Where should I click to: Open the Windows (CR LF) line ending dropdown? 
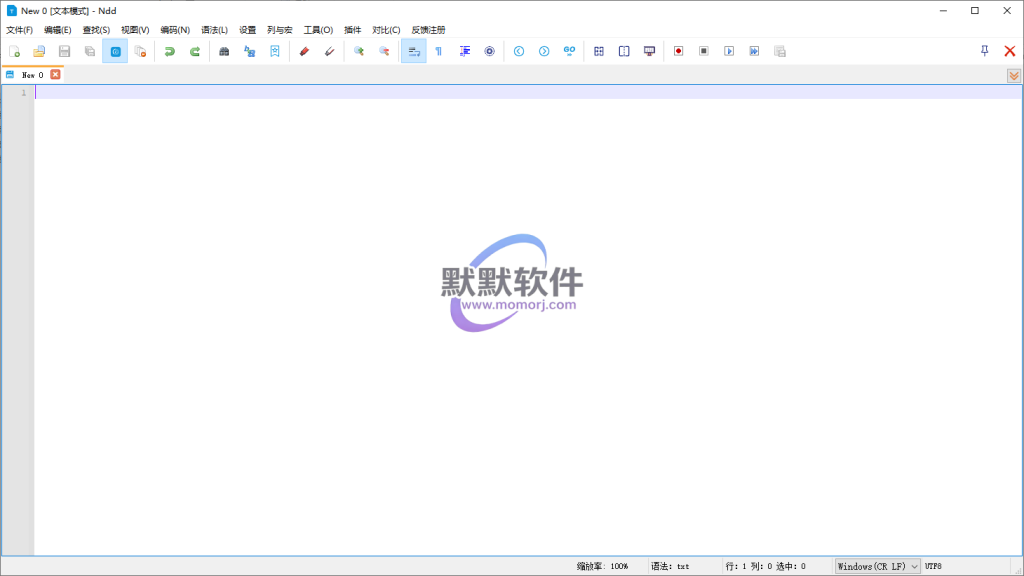[878, 566]
